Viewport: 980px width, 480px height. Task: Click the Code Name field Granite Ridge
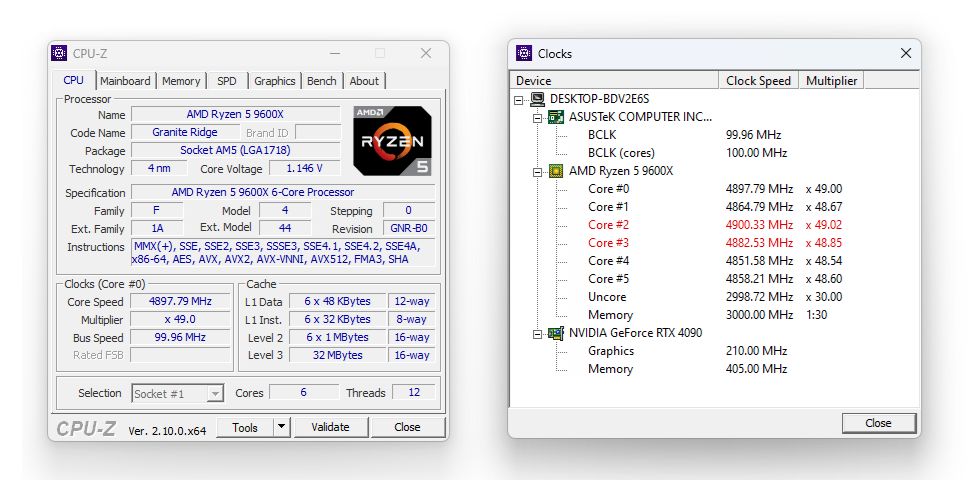(185, 132)
